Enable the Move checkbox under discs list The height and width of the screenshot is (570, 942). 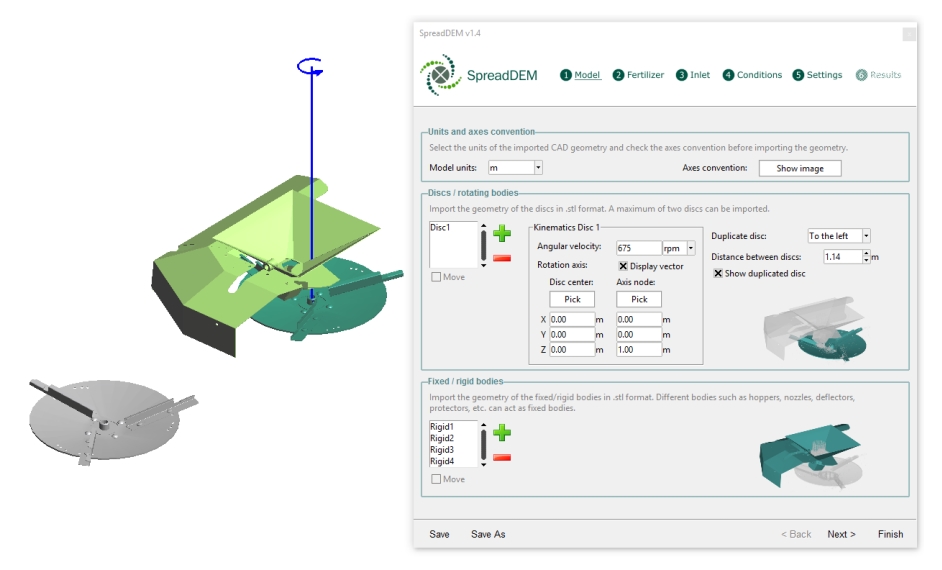[435, 277]
